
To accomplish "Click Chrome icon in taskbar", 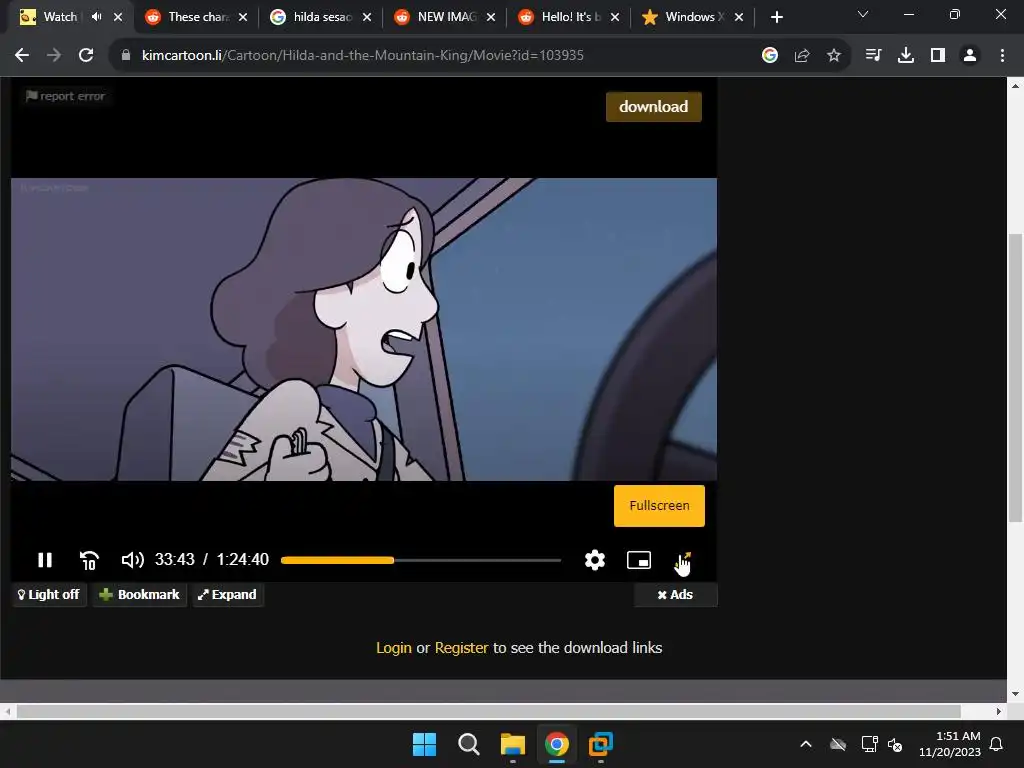I will click(556, 744).
